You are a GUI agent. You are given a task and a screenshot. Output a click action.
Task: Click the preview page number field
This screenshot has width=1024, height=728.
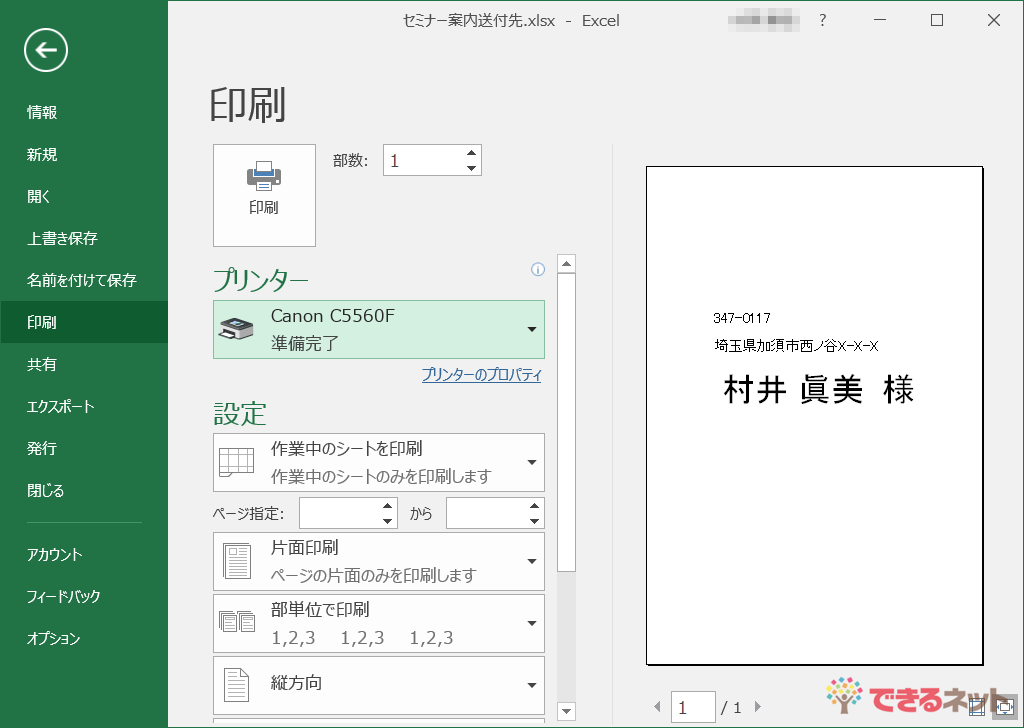point(693,707)
